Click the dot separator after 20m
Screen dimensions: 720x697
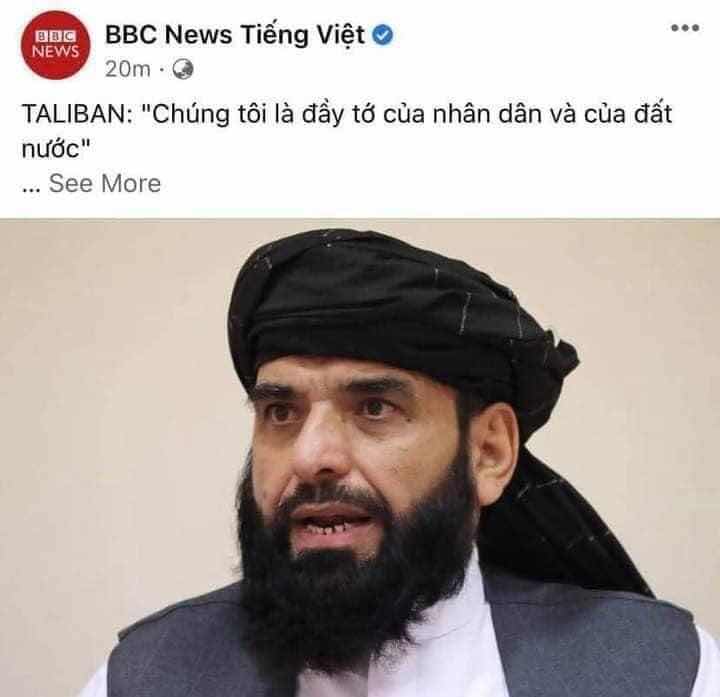click(161, 70)
